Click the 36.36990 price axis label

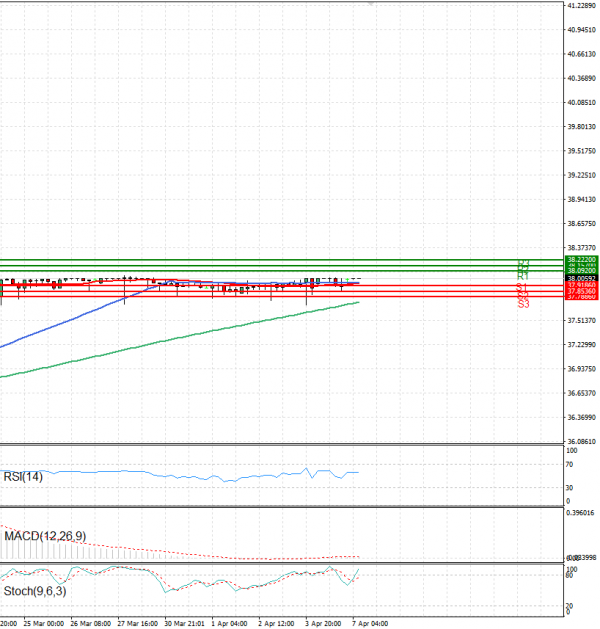582,418
